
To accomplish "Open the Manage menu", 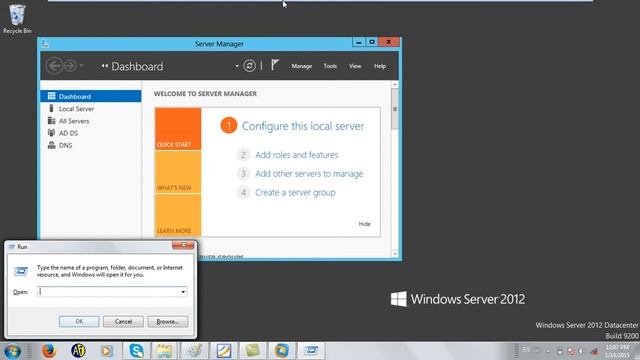I will coord(302,66).
